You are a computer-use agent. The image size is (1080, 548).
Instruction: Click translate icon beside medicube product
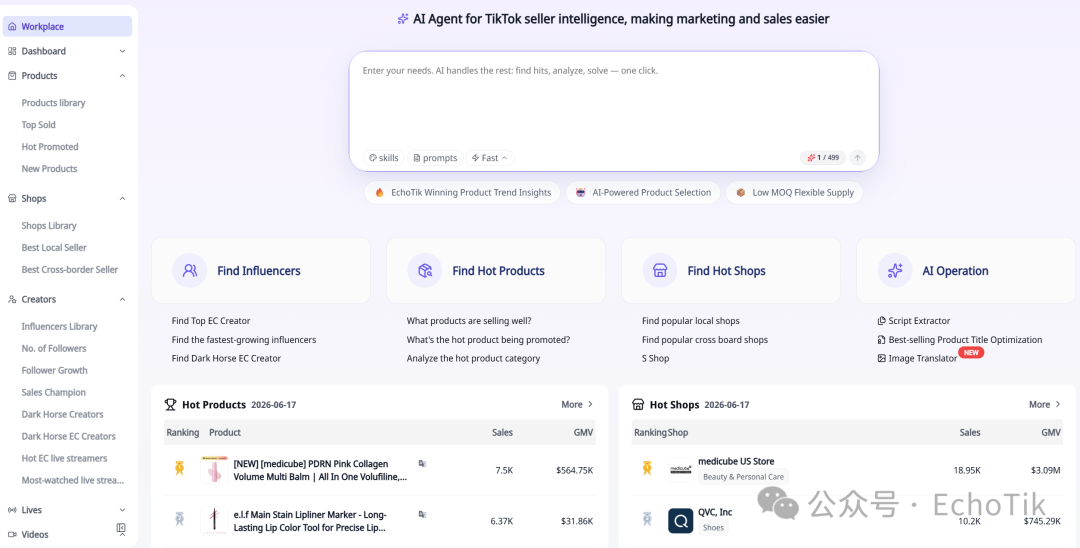click(x=422, y=464)
